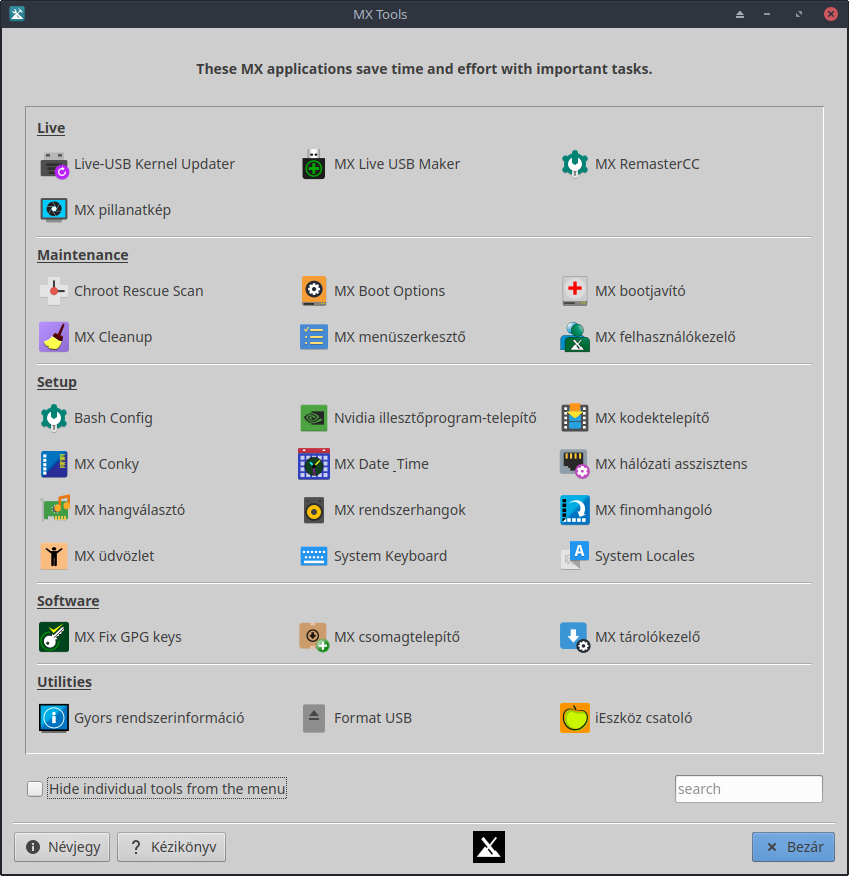The height and width of the screenshot is (876, 849).
Task: Open MX Fix GPG keys icon
Action: 54,637
